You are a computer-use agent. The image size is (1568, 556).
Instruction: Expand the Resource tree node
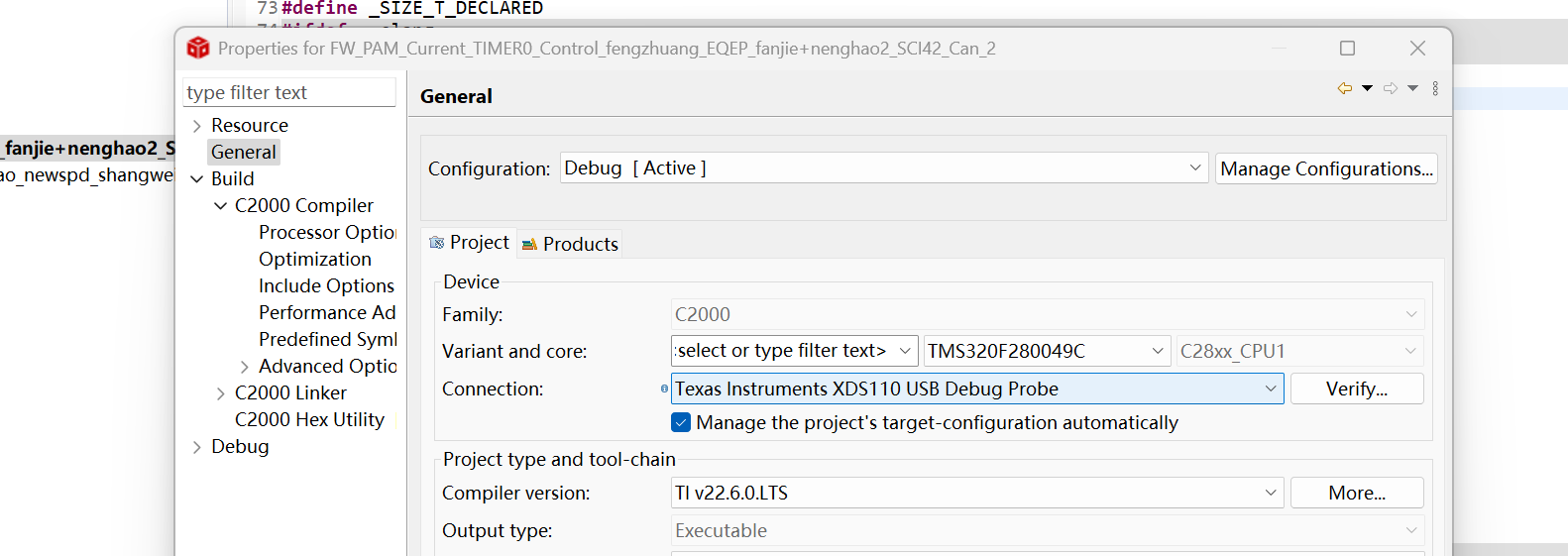point(197,126)
